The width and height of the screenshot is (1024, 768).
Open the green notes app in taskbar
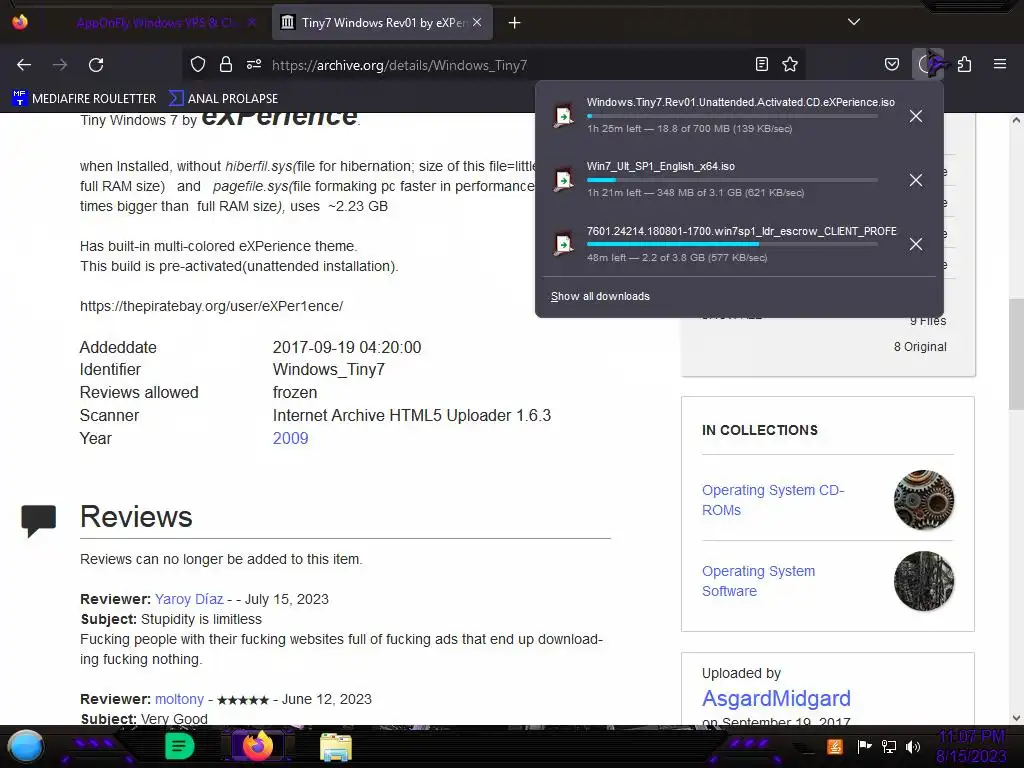click(x=179, y=746)
